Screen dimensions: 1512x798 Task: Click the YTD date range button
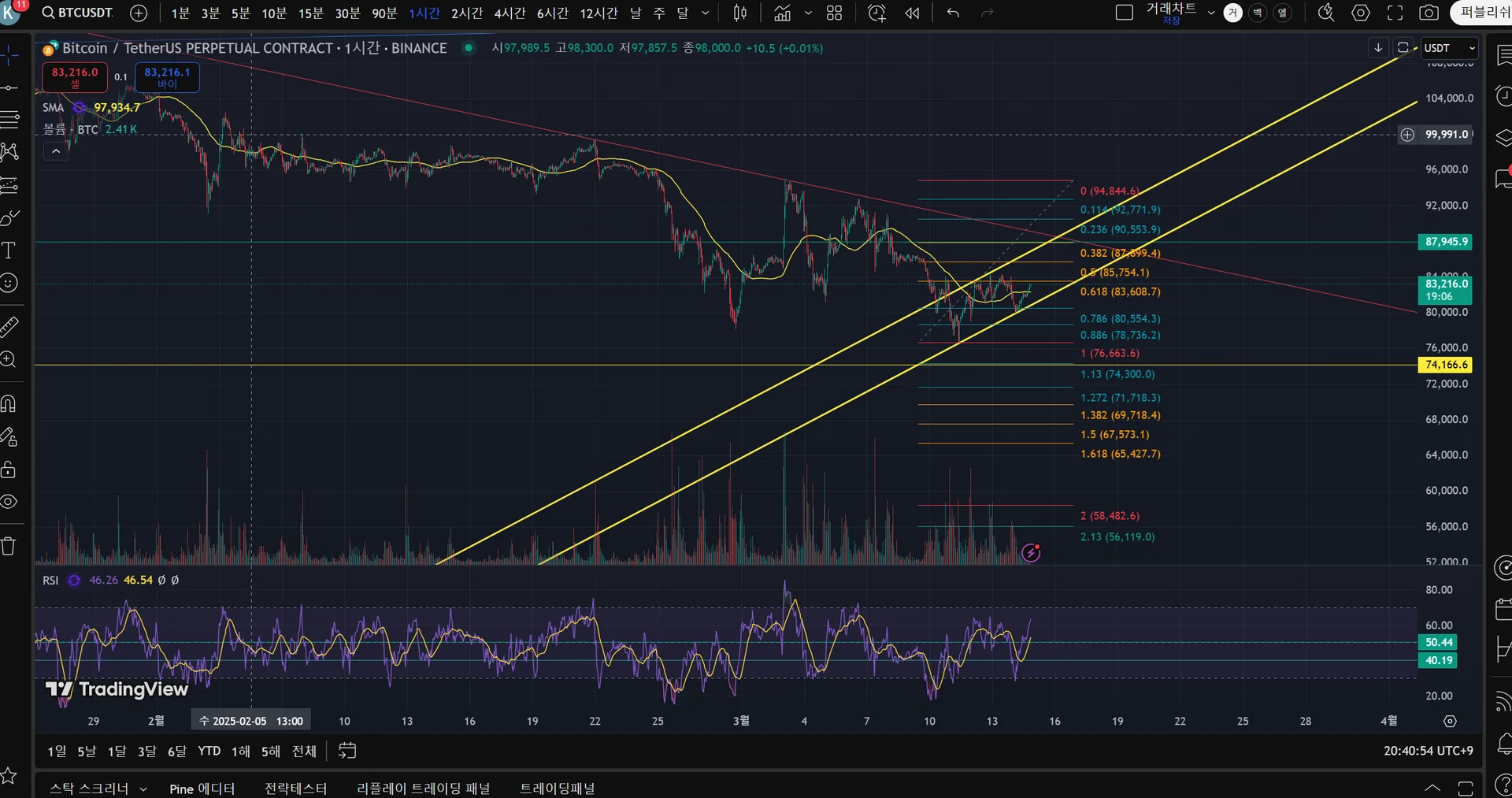[x=209, y=751]
